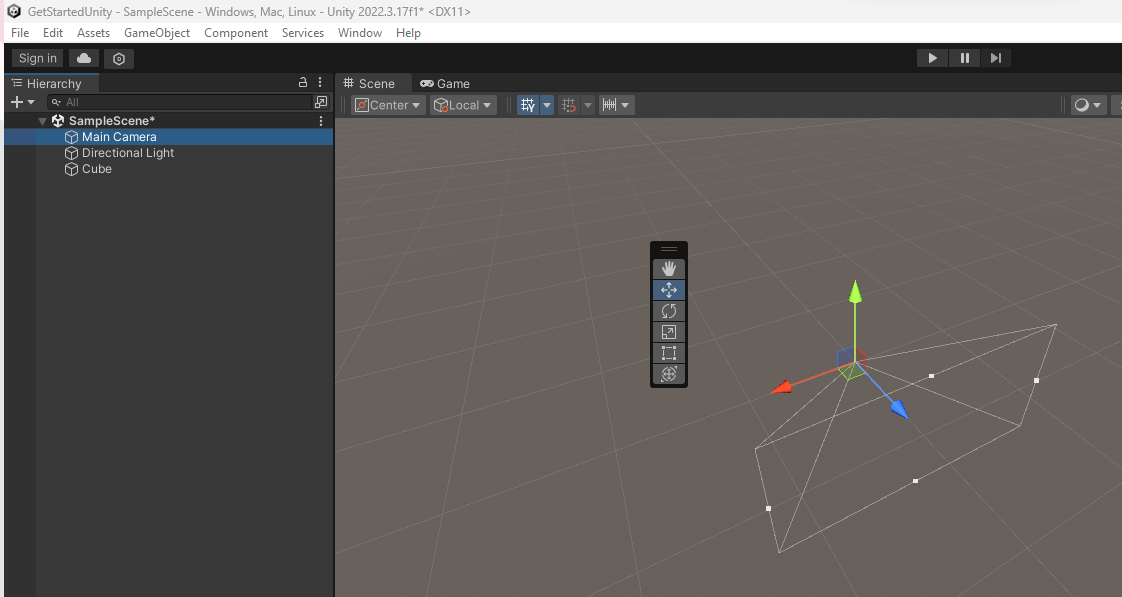Image resolution: width=1122 pixels, height=597 pixels.
Task: Select the Move tool
Action: pyautogui.click(x=669, y=290)
